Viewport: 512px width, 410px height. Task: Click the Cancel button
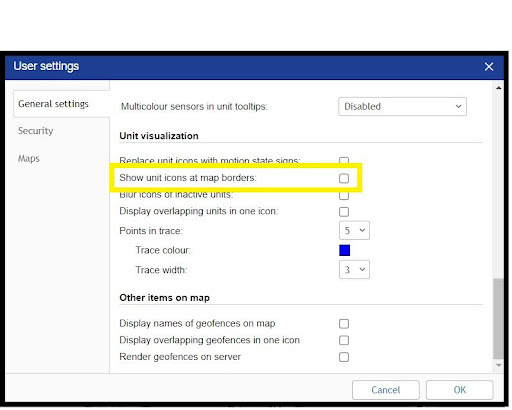pos(386,390)
